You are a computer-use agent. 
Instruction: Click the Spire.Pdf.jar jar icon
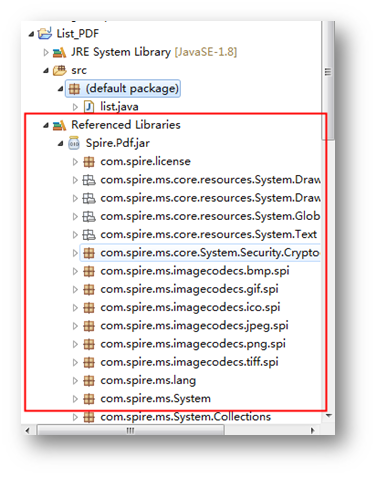[74, 143]
